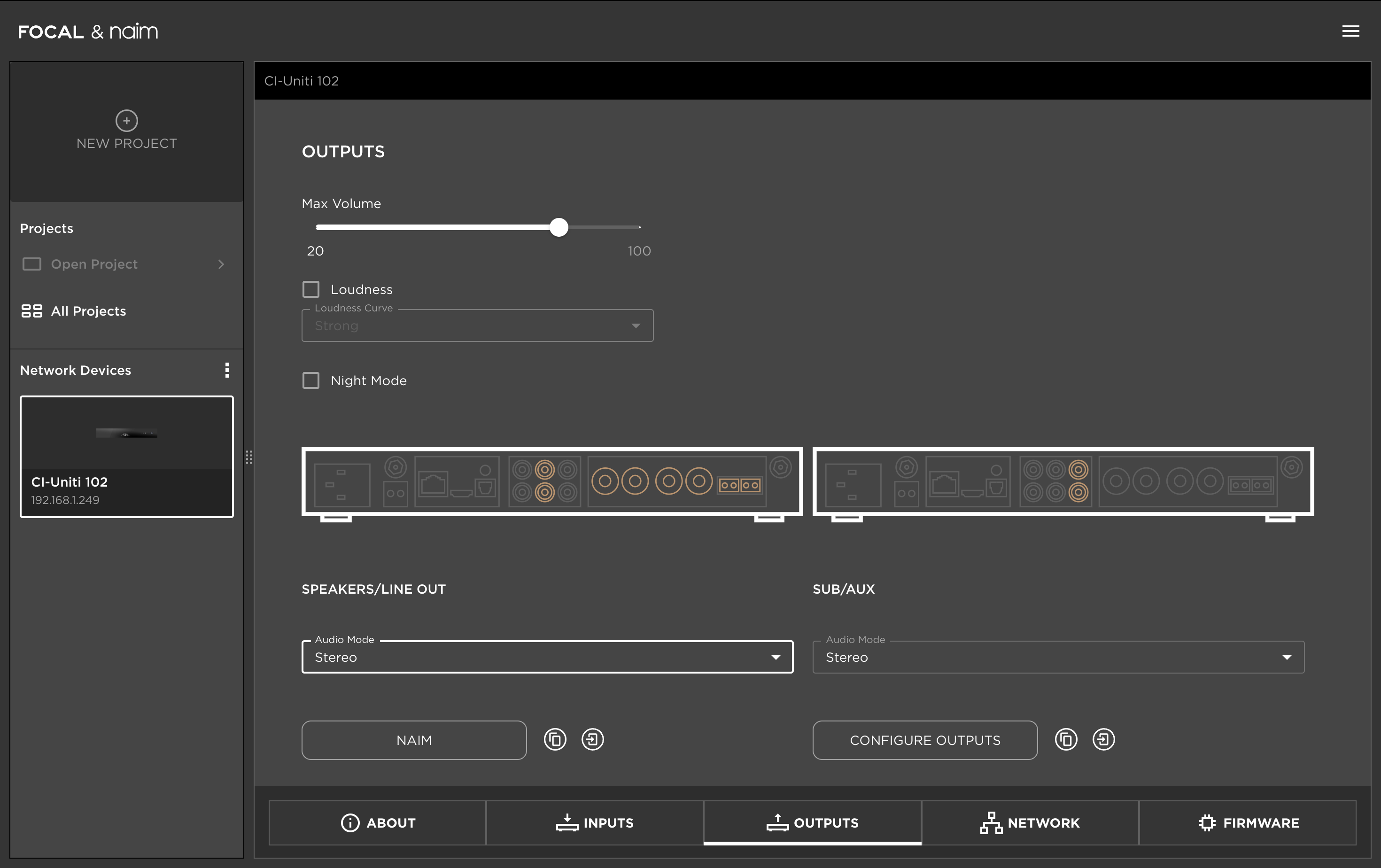This screenshot has width=1381, height=868.
Task: Copy Sub/Aux output settings icon
Action: click(1065, 740)
